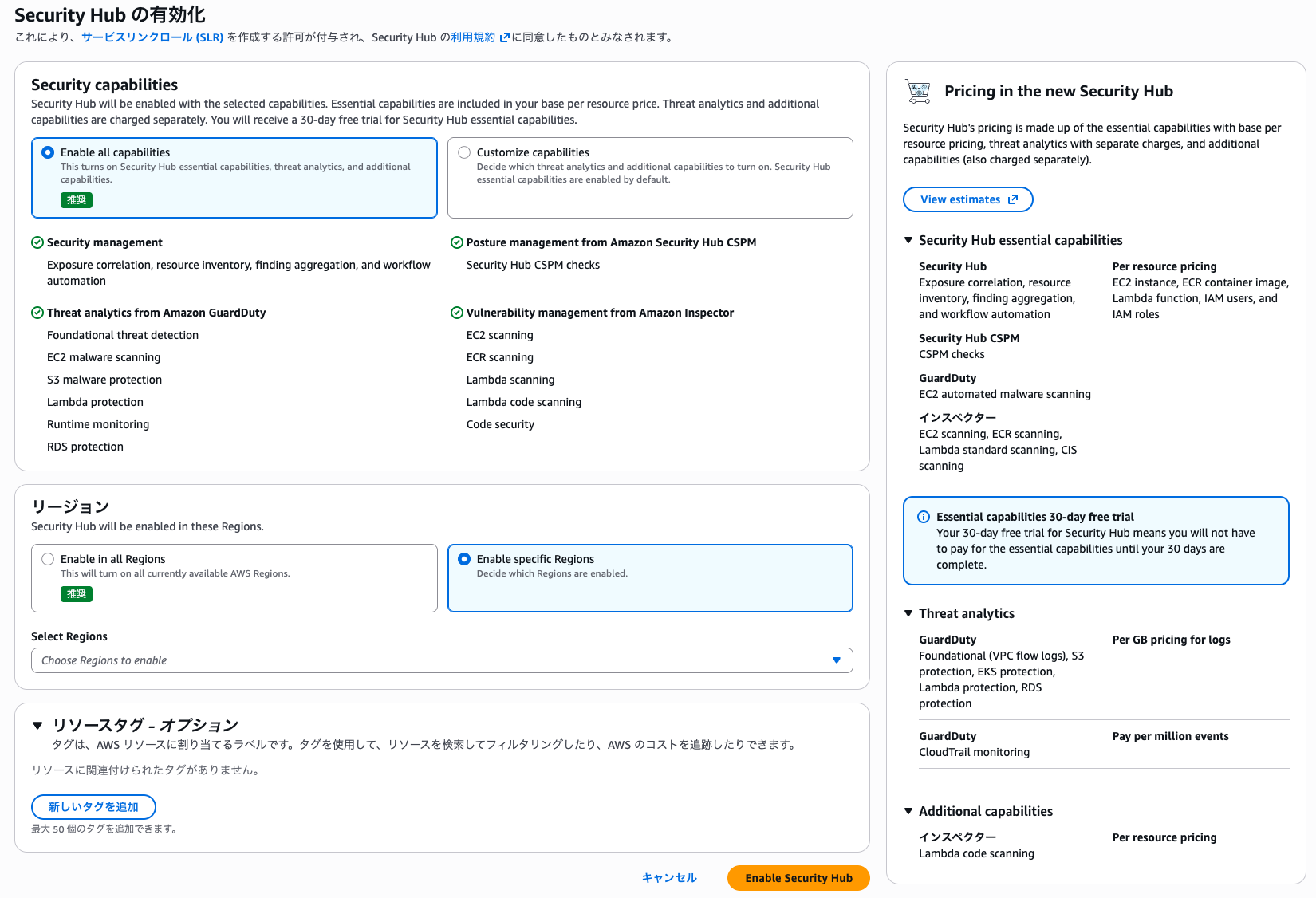Select the Enable specific Regions radio button
This screenshot has width=1316, height=898.
pyautogui.click(x=464, y=559)
